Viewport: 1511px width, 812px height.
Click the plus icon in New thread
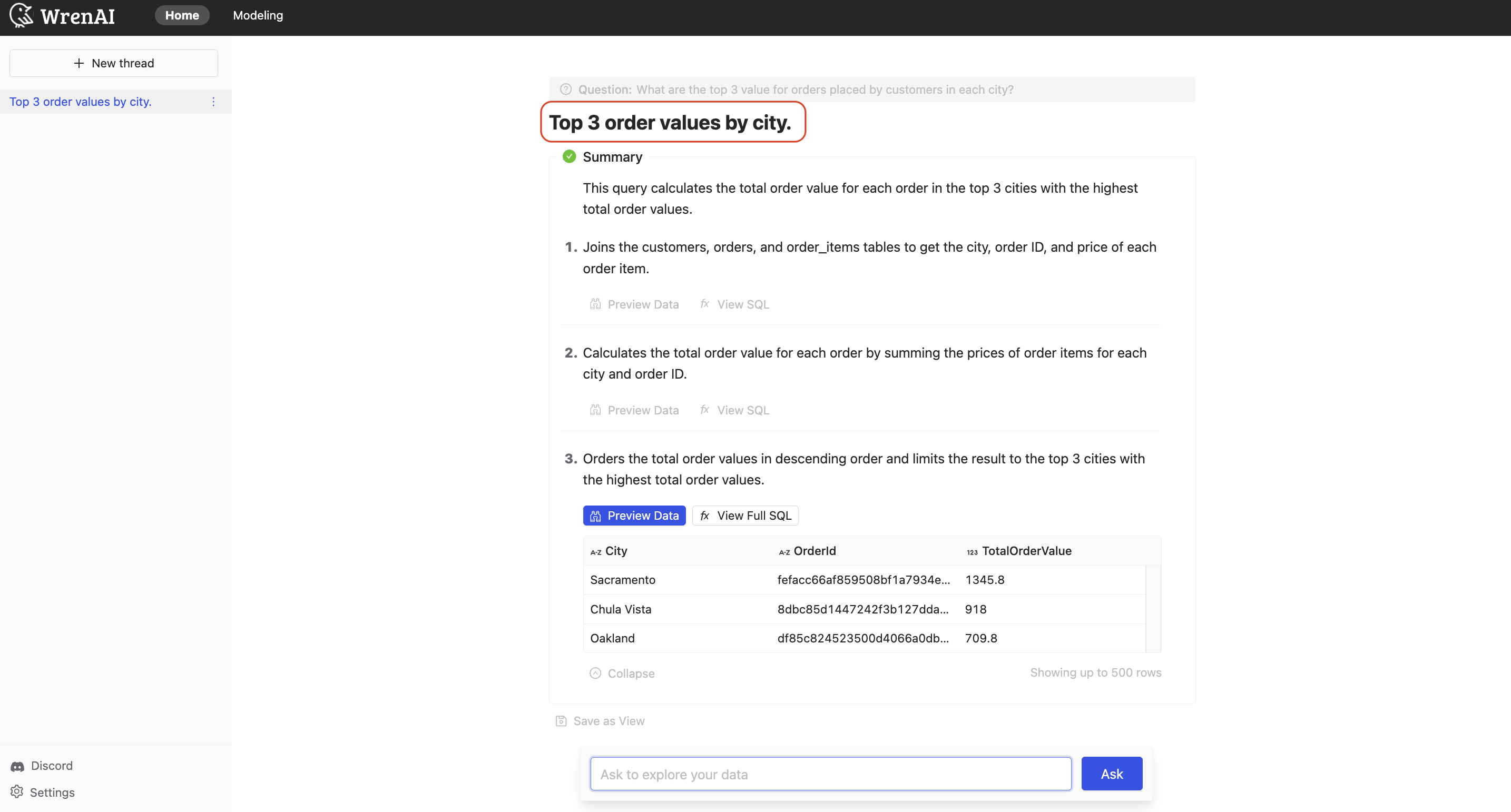tap(79, 63)
